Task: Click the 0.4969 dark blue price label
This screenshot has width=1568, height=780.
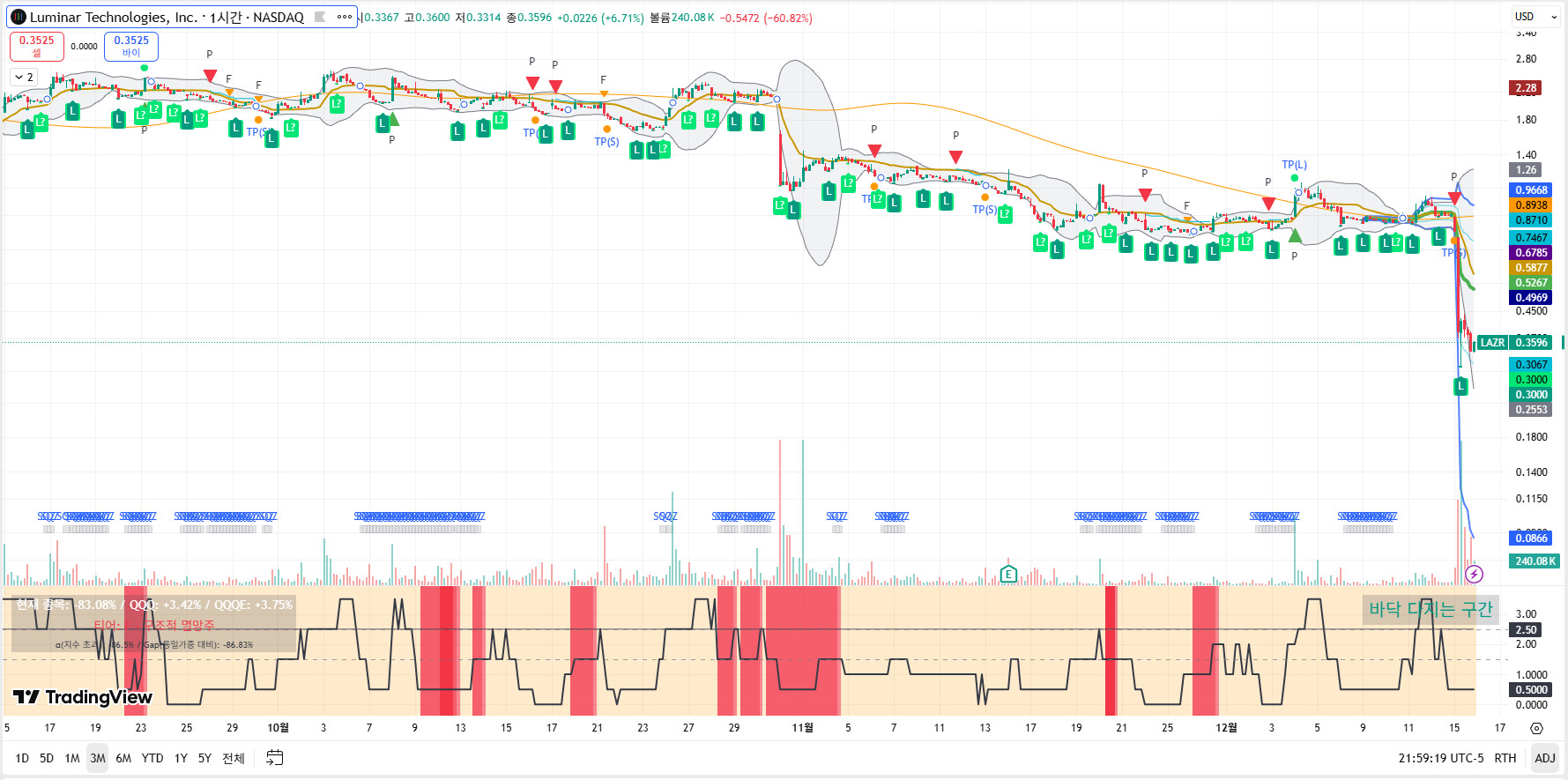Action: coord(1531,298)
